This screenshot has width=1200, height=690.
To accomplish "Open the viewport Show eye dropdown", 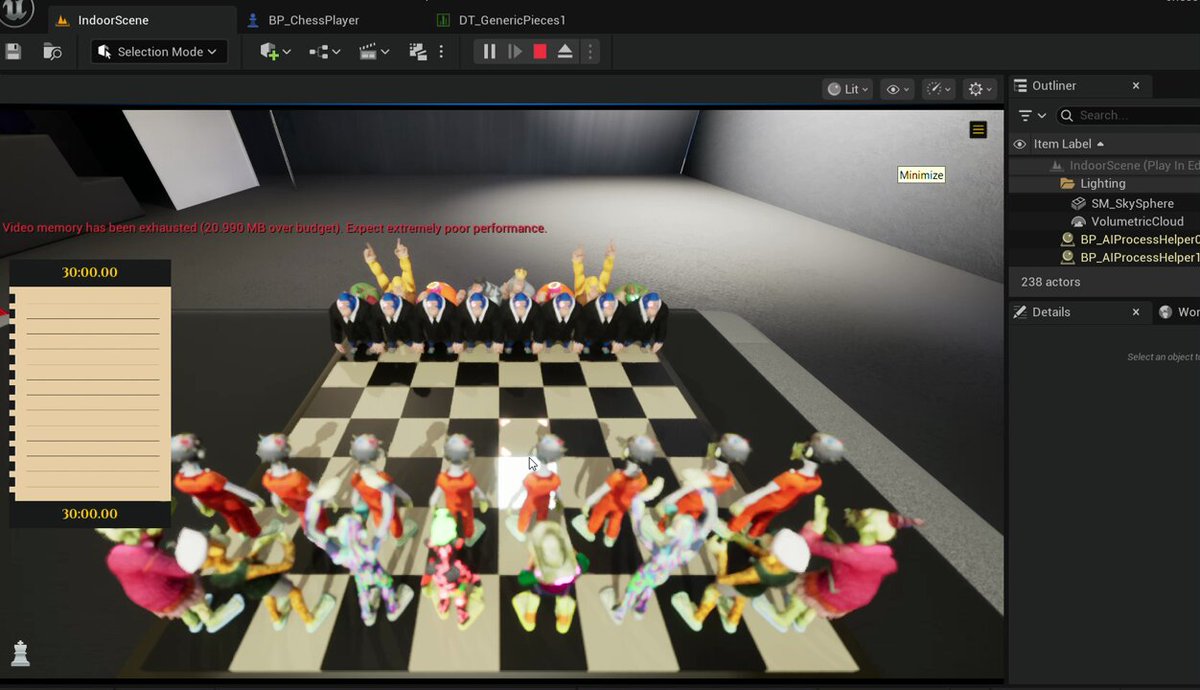I will coord(898,89).
